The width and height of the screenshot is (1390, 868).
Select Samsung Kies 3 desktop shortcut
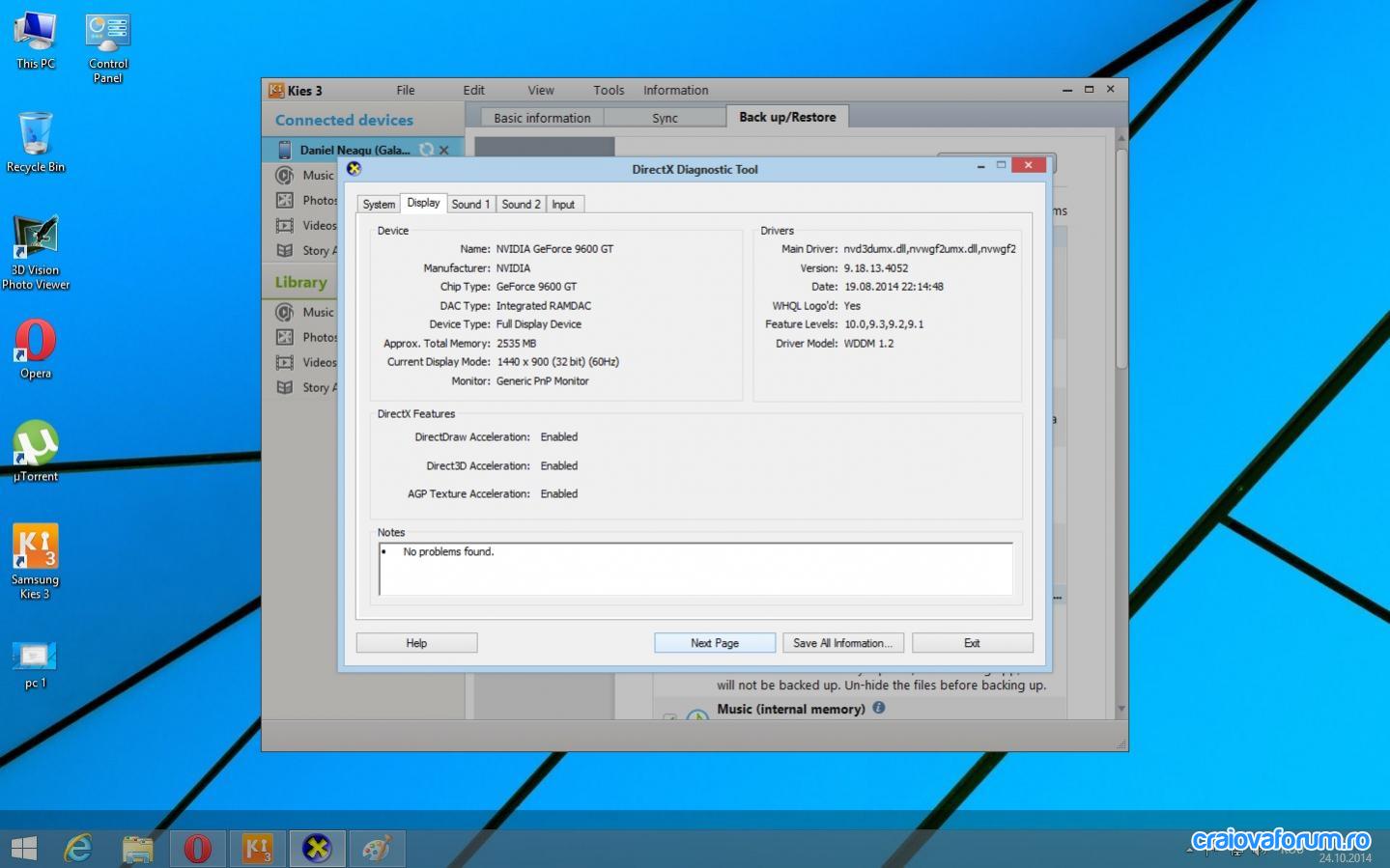click(x=36, y=561)
